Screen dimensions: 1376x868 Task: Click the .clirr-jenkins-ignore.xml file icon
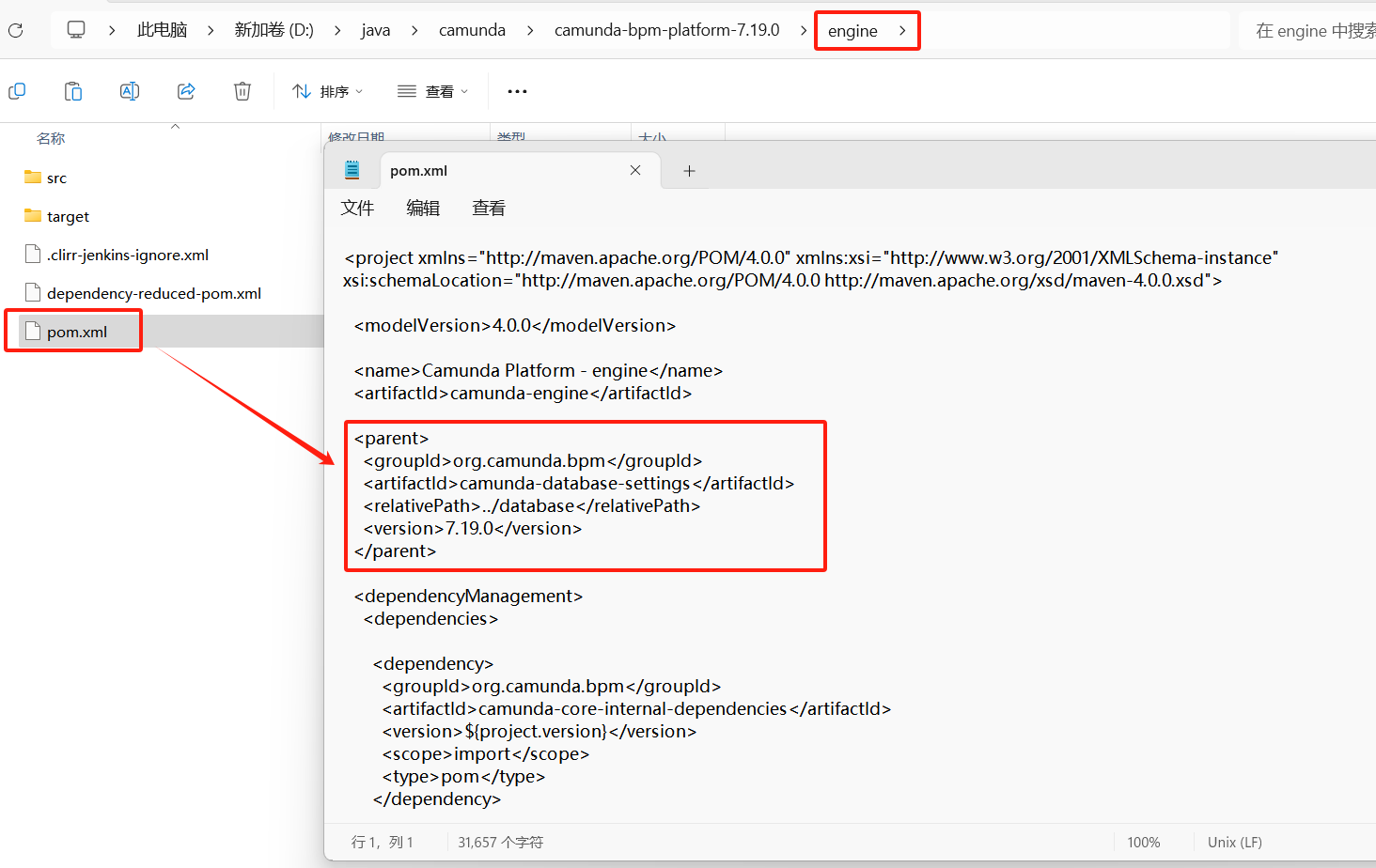coord(33,254)
